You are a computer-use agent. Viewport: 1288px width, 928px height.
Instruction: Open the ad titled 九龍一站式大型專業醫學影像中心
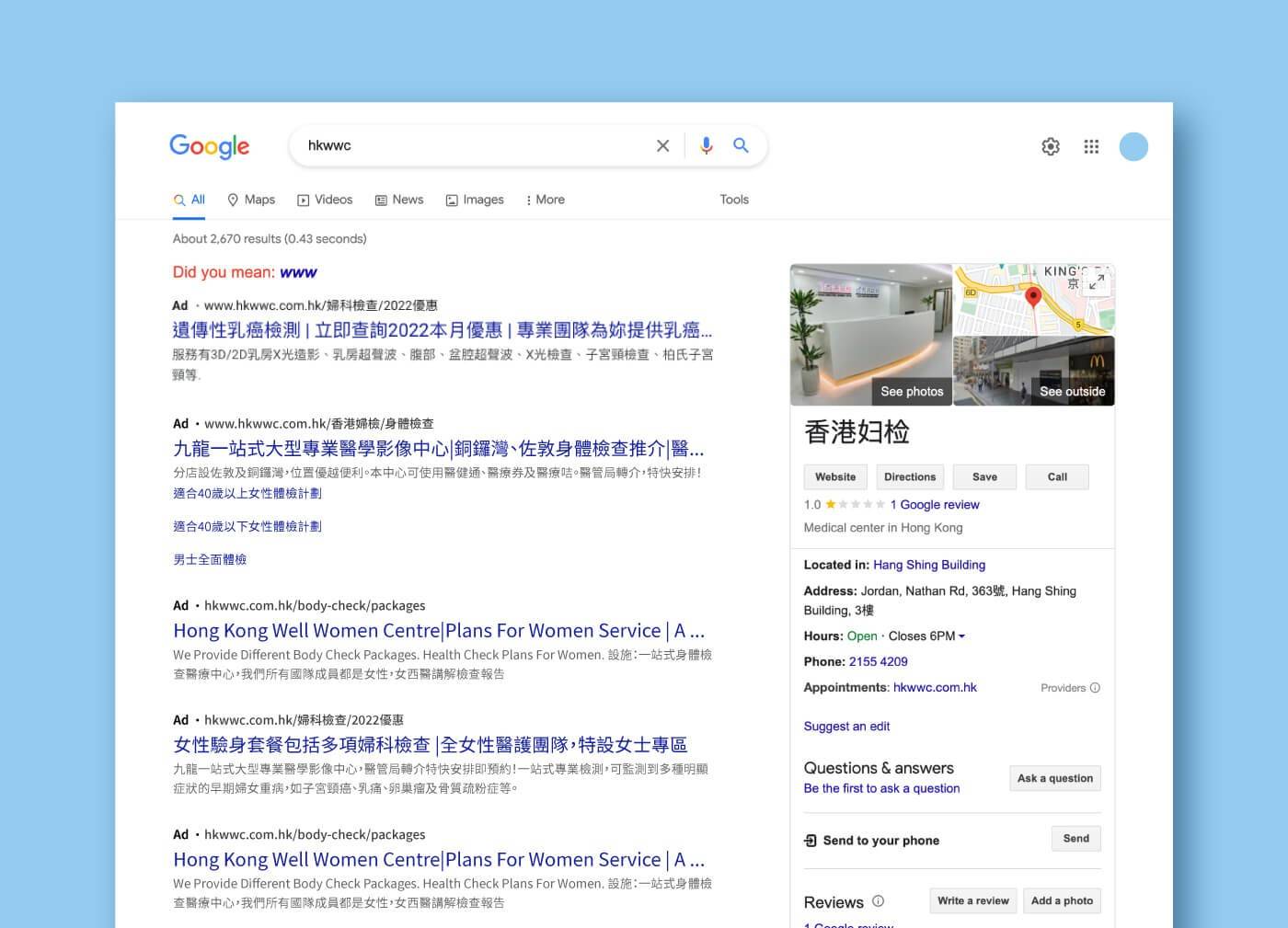(439, 448)
